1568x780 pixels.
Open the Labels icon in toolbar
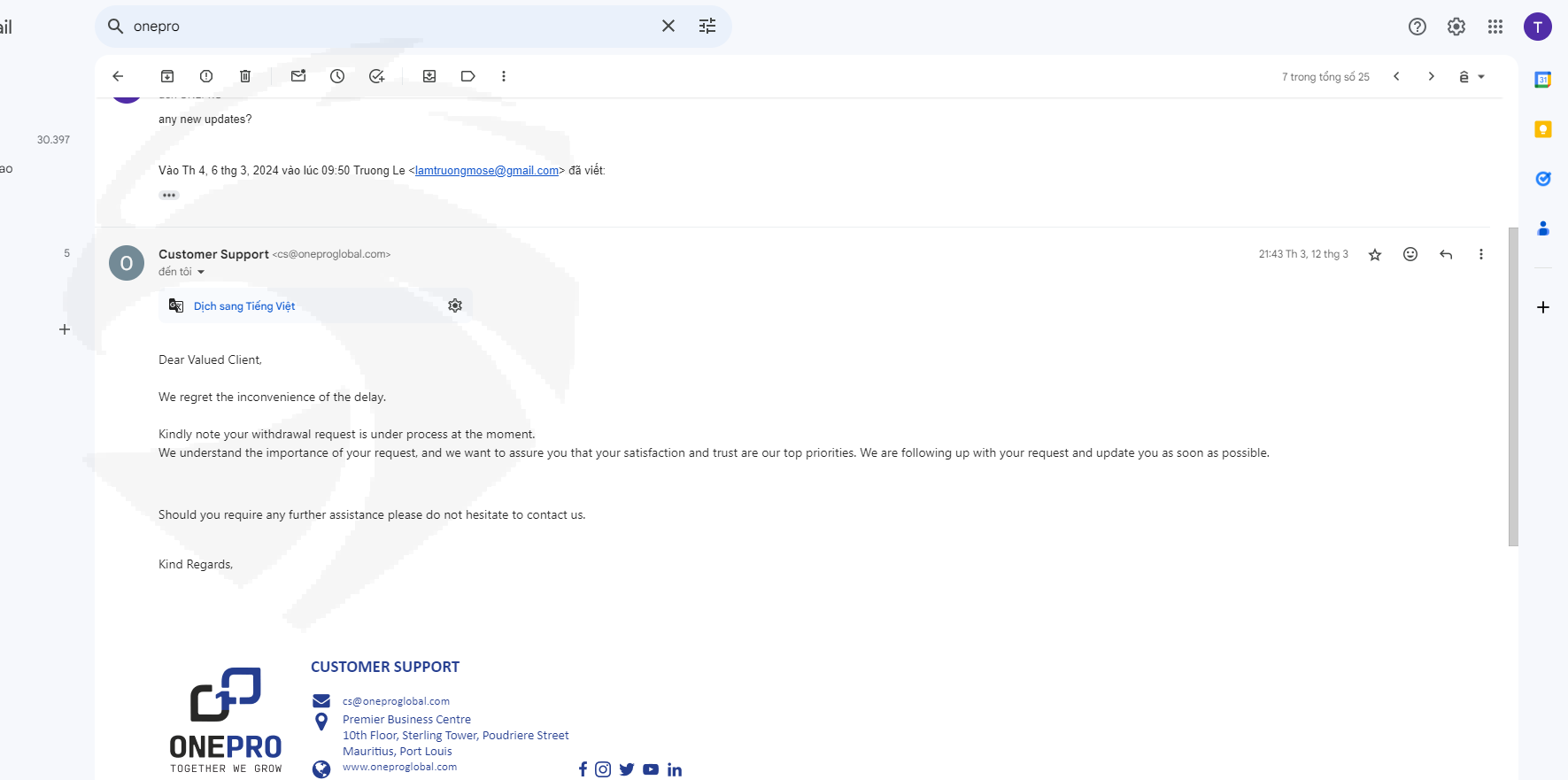point(468,76)
